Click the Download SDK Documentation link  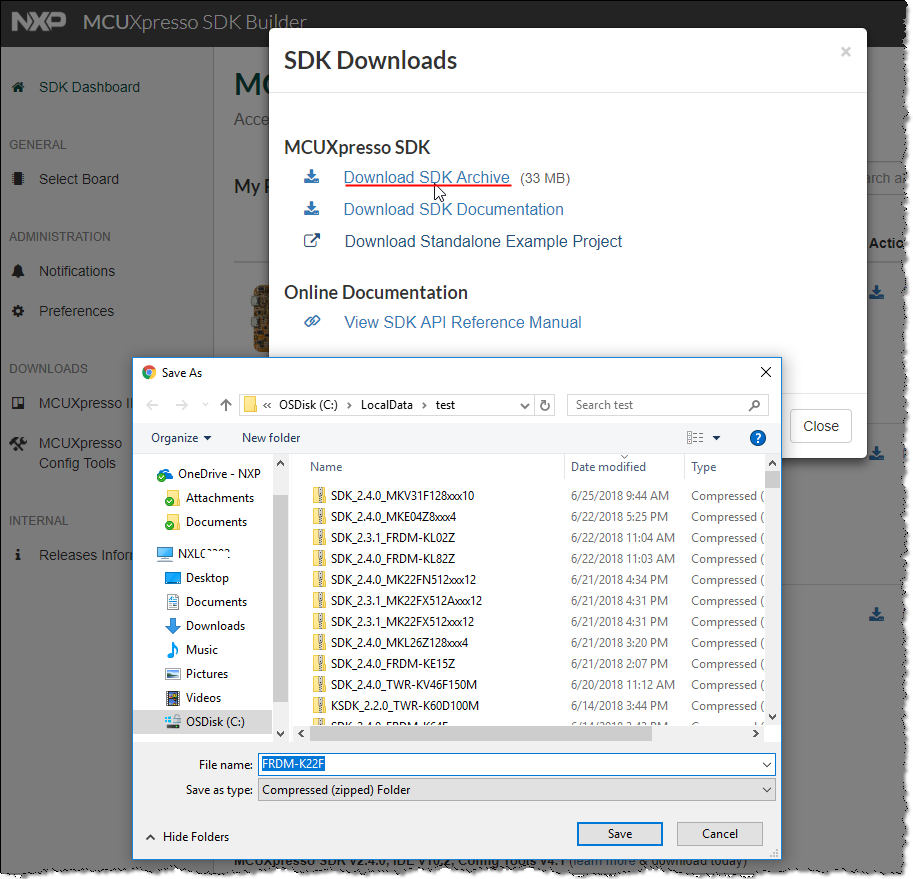tap(454, 209)
